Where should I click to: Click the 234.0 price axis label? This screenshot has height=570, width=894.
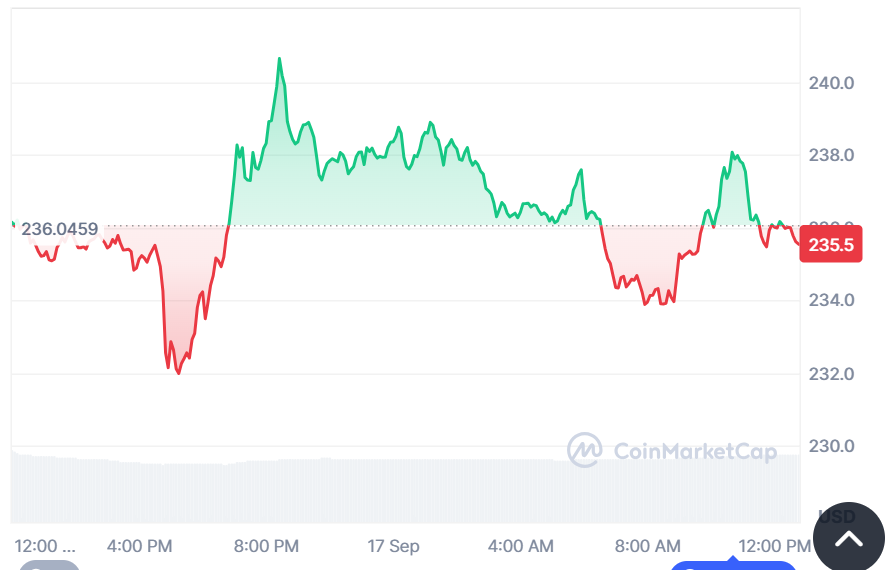coord(831,301)
